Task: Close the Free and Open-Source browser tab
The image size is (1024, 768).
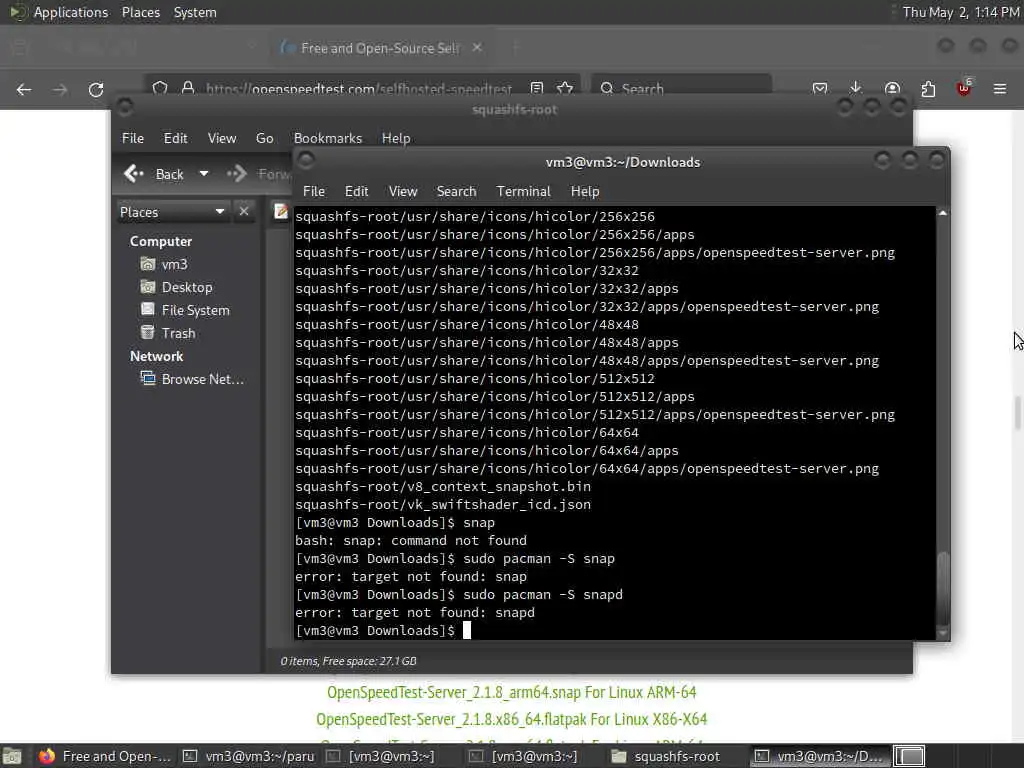Action: pyautogui.click(x=477, y=48)
